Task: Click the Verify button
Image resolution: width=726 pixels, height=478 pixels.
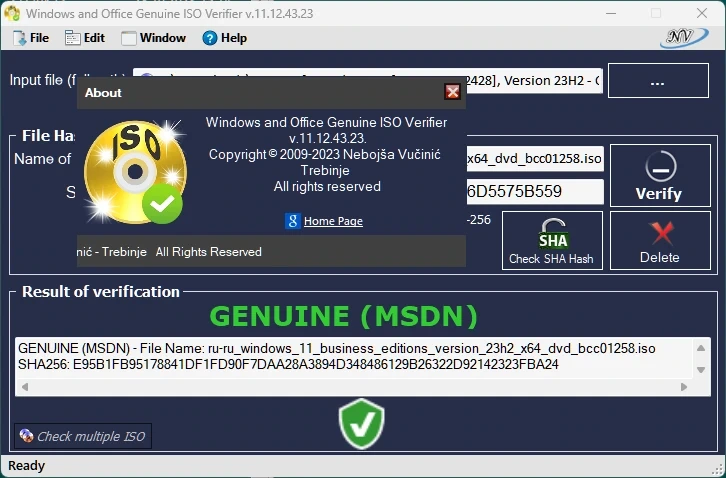Action: pyautogui.click(x=660, y=176)
